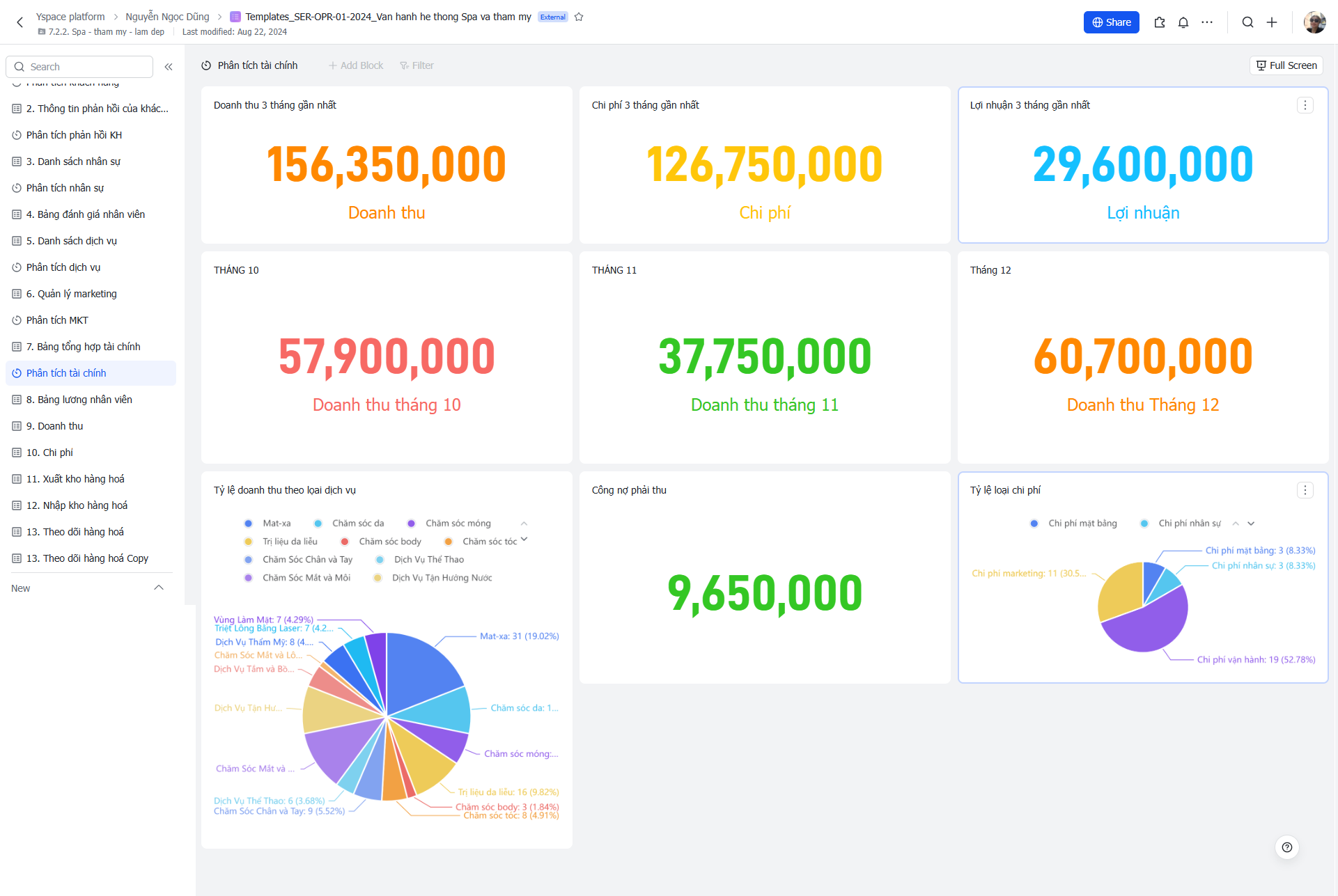Open Nguyễn Ngọc Dũng breadcrumb
This screenshot has height=896, width=1338.
tap(167, 17)
